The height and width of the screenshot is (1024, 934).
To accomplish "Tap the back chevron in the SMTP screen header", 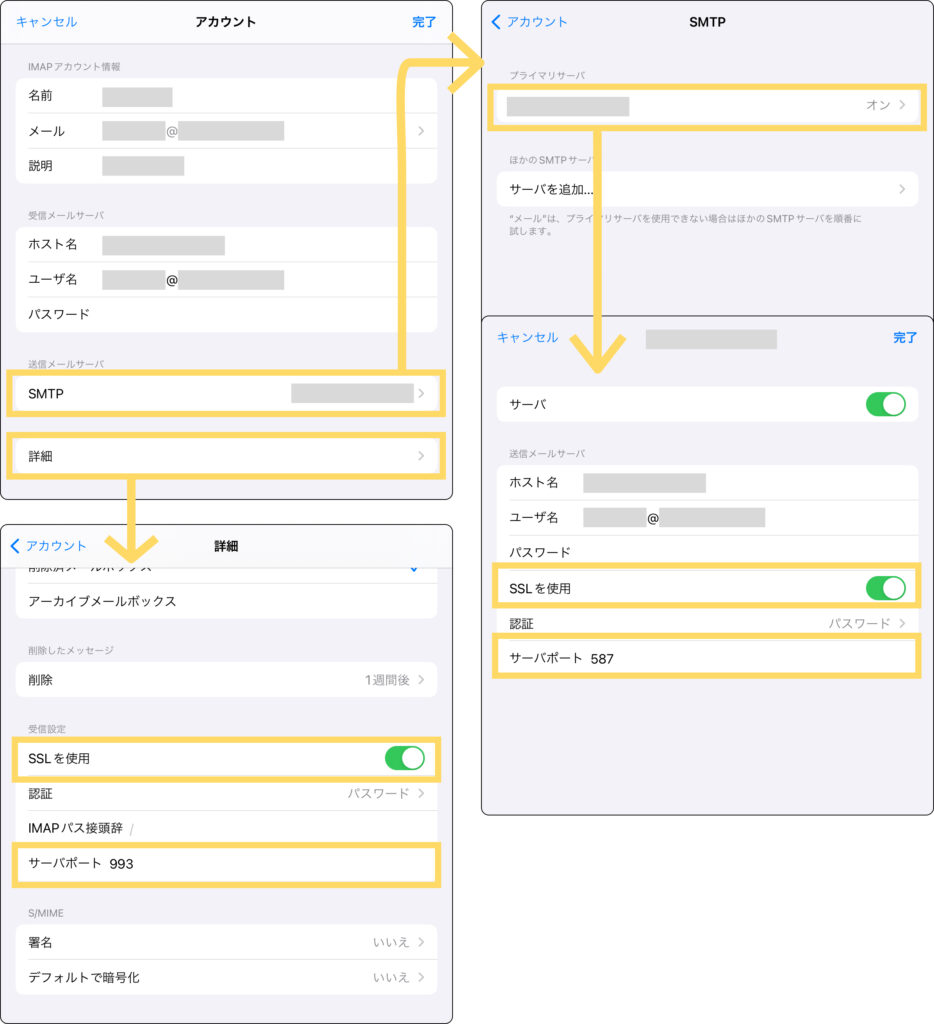I will click(x=497, y=22).
